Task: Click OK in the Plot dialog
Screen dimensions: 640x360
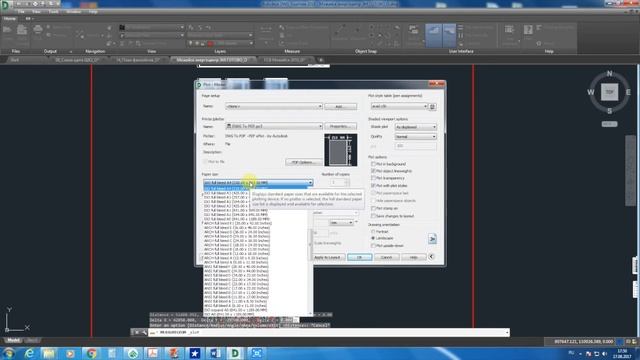Action: tap(360, 257)
